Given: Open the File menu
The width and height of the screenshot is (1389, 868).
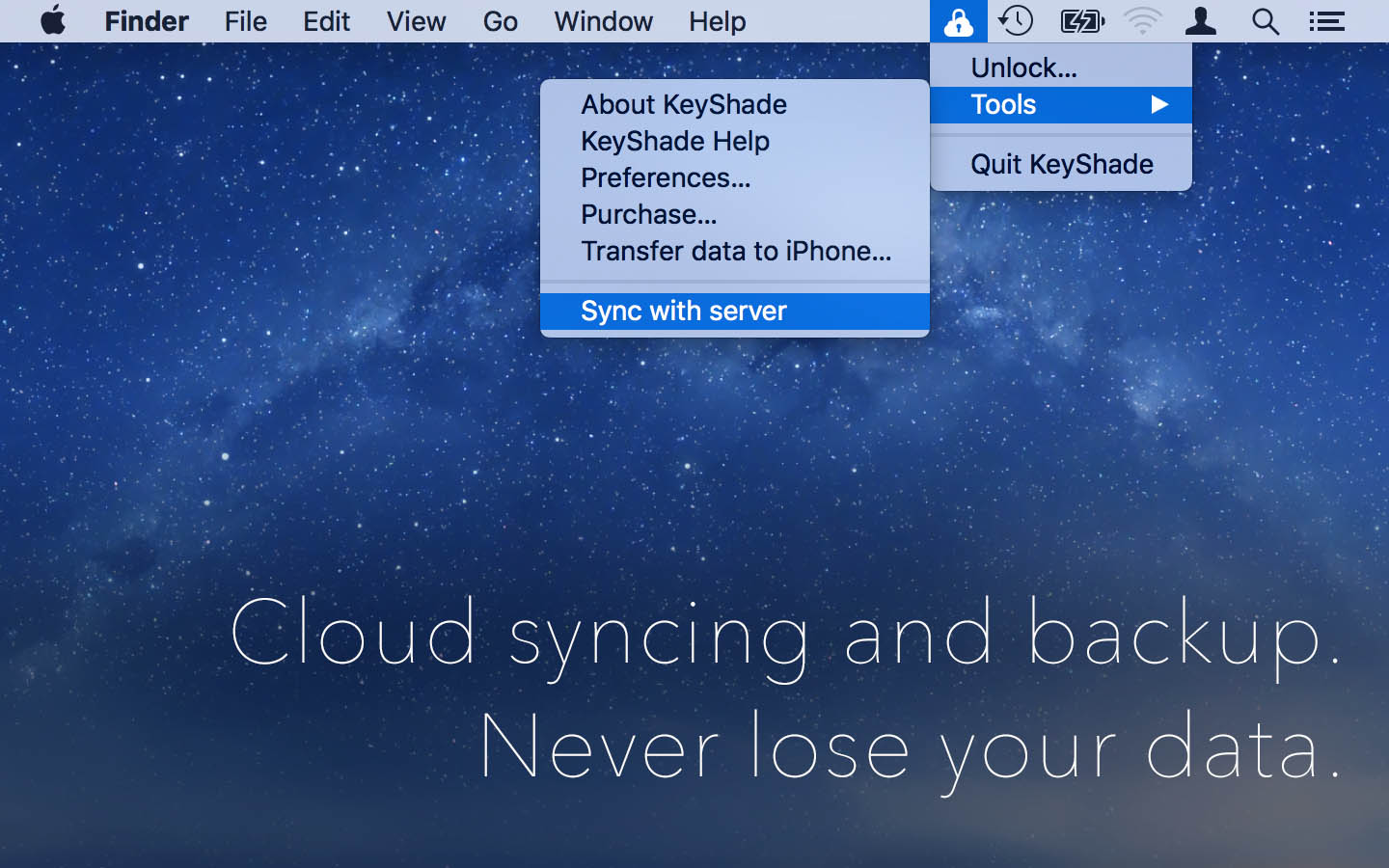Looking at the screenshot, I should 246,21.
